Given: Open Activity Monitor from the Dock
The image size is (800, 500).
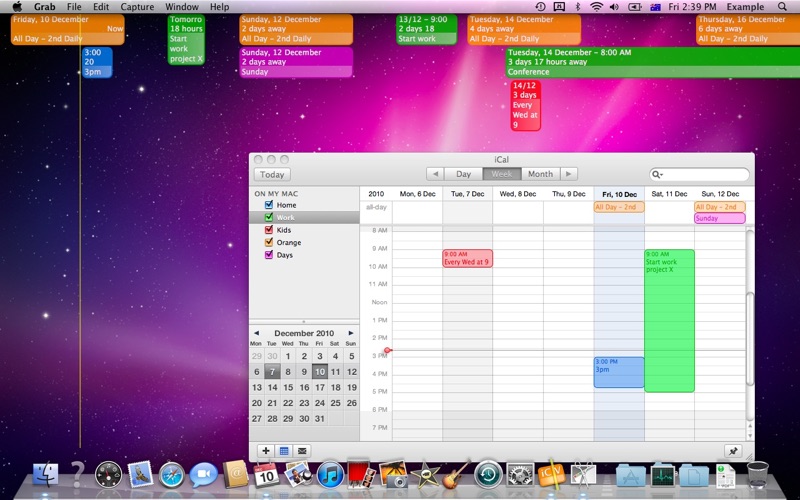Looking at the screenshot, I should (662, 476).
